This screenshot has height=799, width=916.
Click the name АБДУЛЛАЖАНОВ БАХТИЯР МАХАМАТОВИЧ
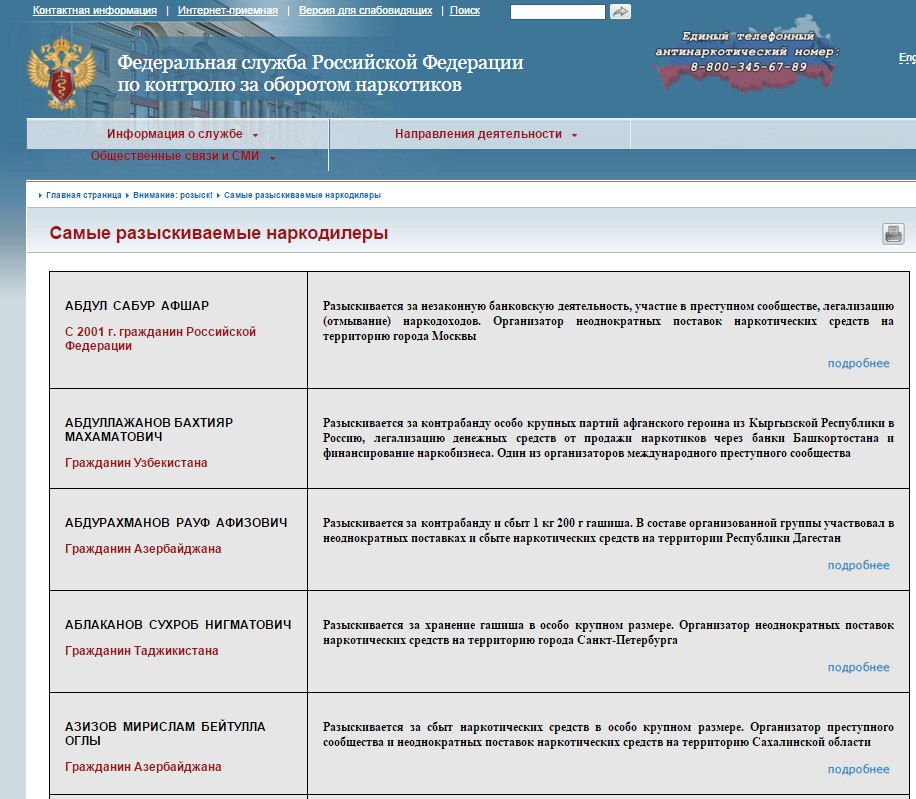click(149, 429)
